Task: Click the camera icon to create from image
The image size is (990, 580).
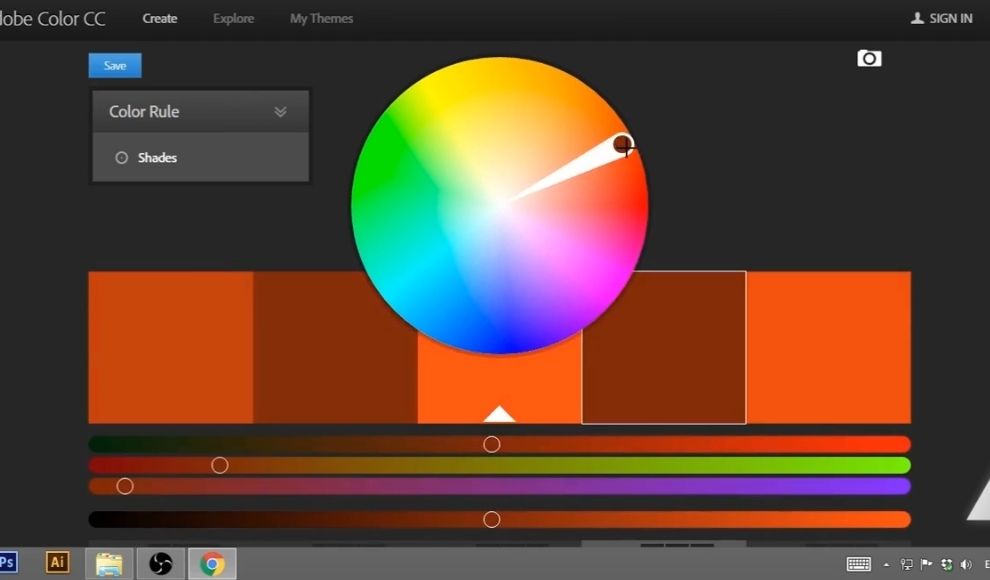Action: click(869, 59)
